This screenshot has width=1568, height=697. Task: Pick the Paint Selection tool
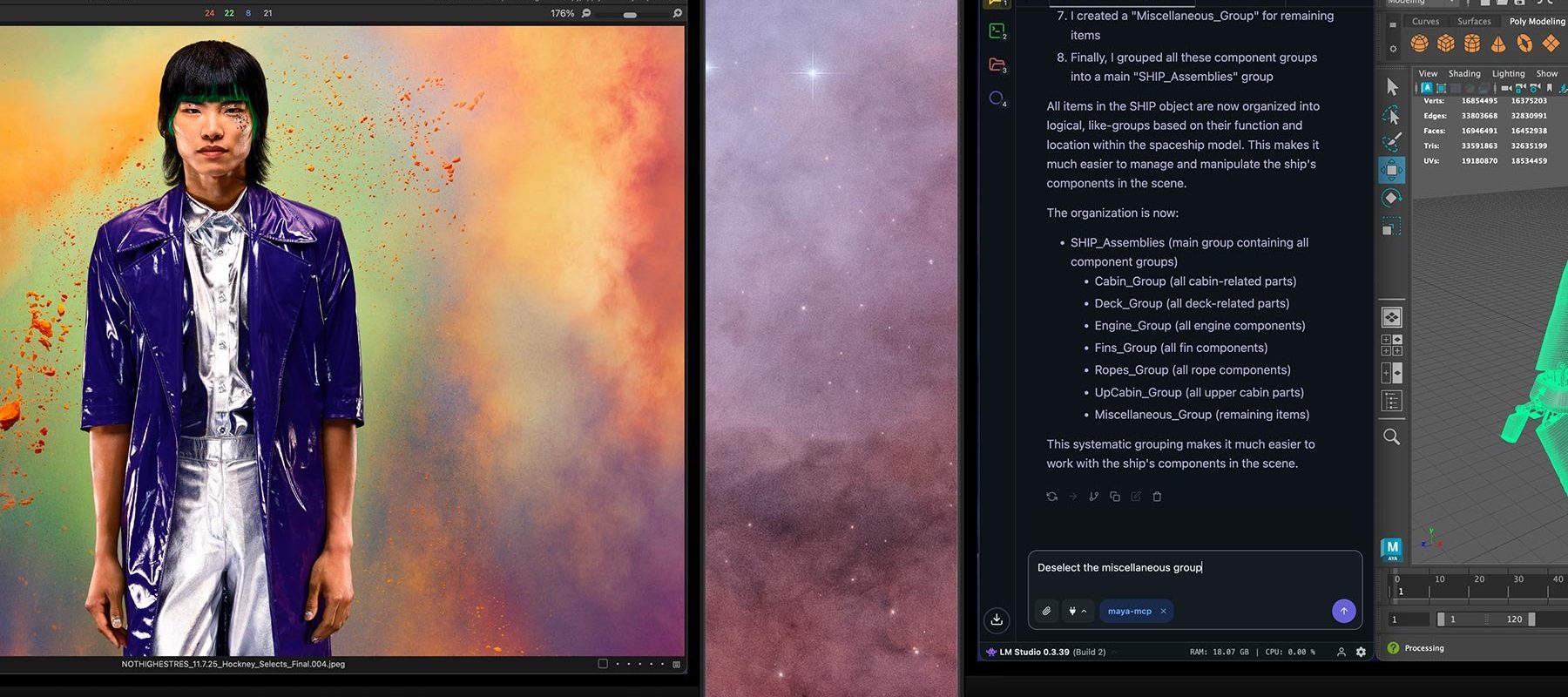click(x=1391, y=141)
